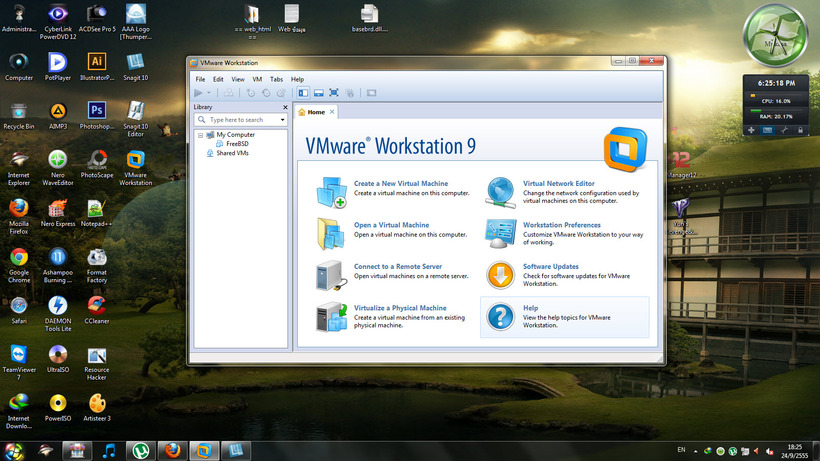The width and height of the screenshot is (820, 461).
Task: Click Create a New Virtual Machine link
Action: click(x=401, y=183)
